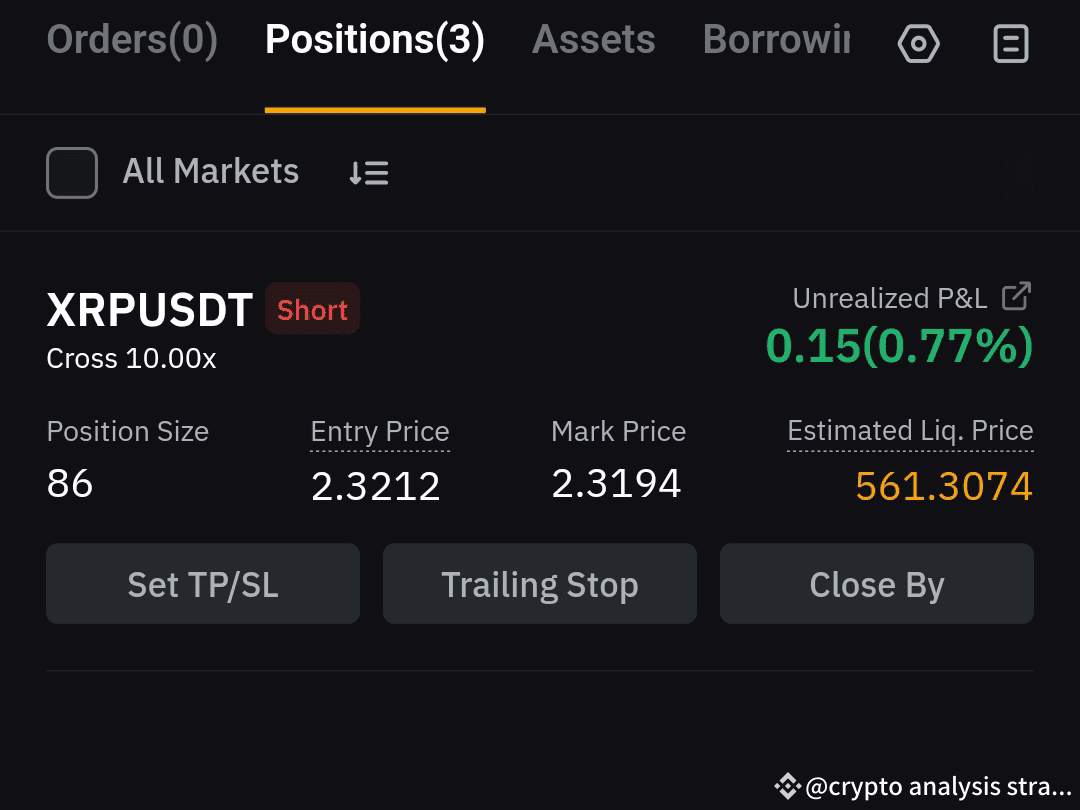Click the sort positions icon
This screenshot has width=1080, height=810.
368,172
